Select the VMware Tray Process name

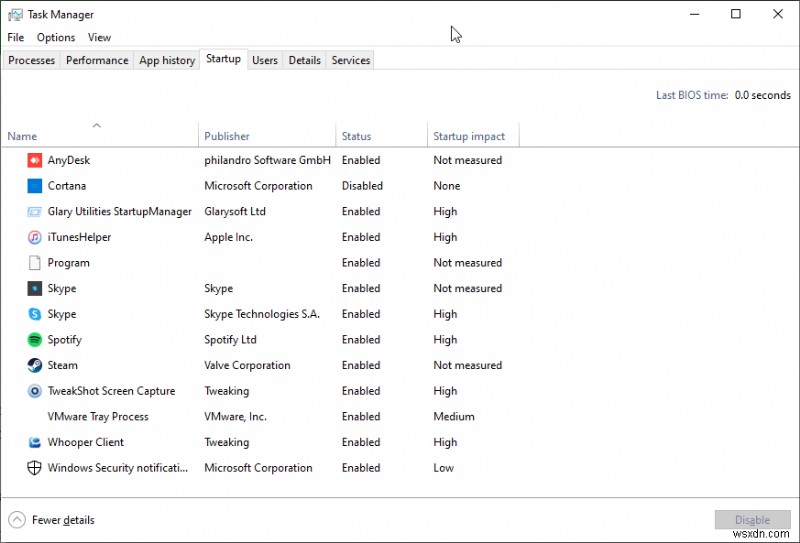click(x=98, y=416)
